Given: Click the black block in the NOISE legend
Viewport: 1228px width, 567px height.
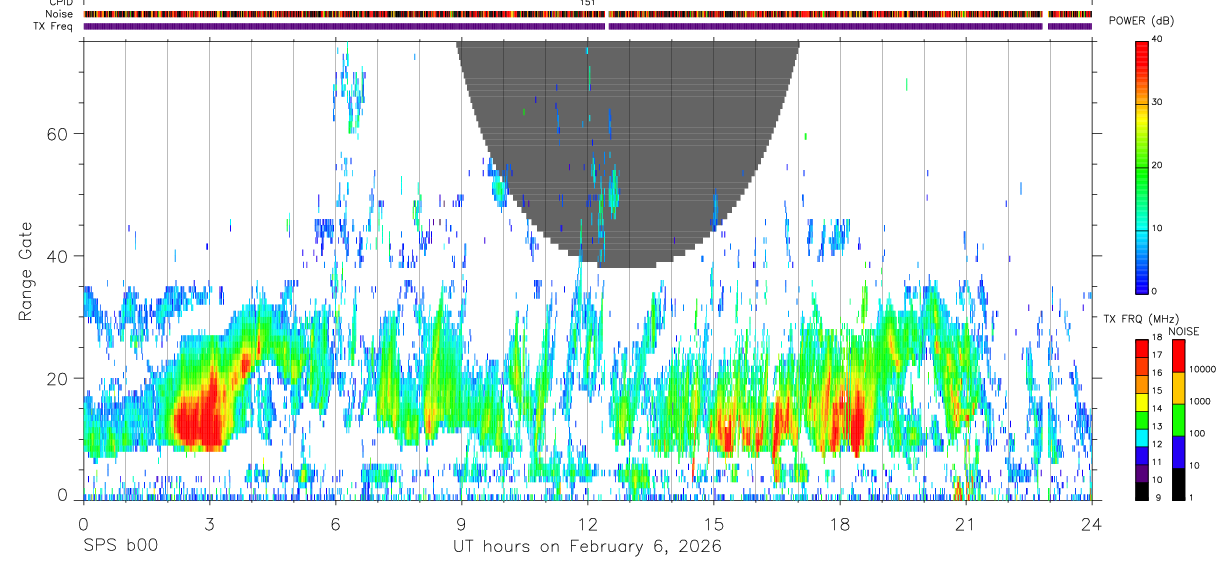Looking at the screenshot, I should [x=1178, y=484].
